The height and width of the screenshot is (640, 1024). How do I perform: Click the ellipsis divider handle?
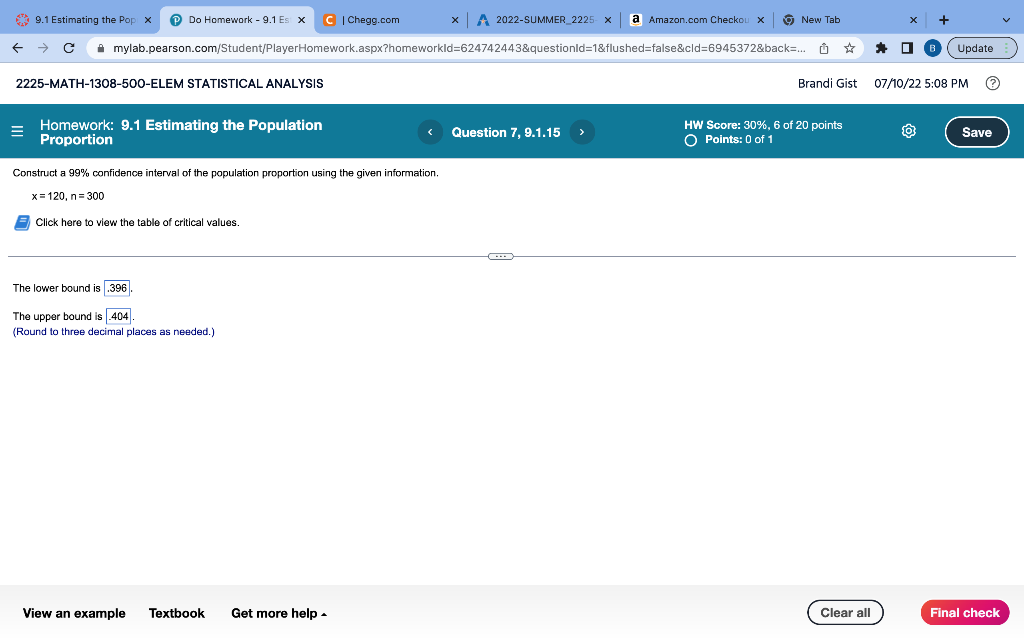coord(501,257)
